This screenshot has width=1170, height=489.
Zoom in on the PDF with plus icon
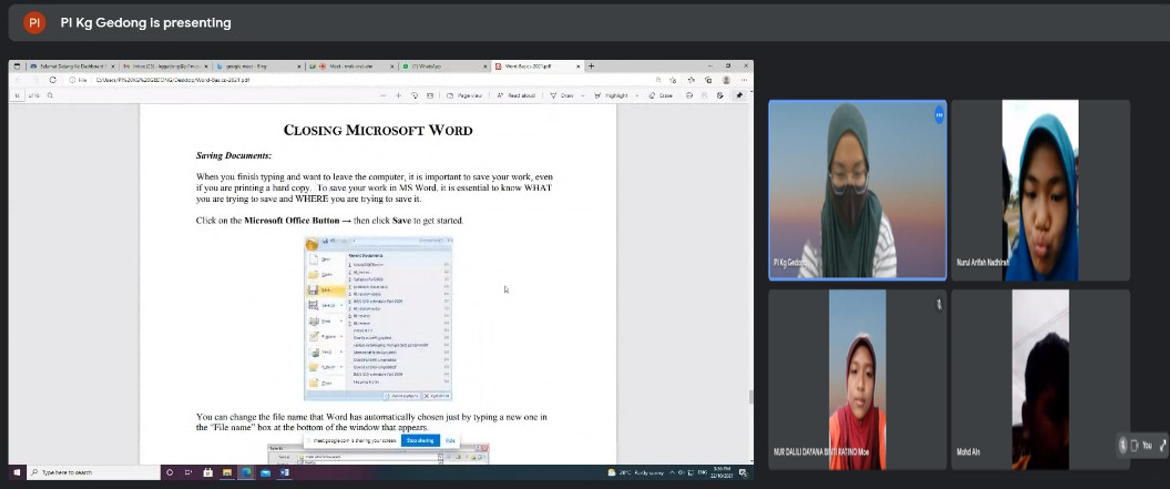coord(399,96)
